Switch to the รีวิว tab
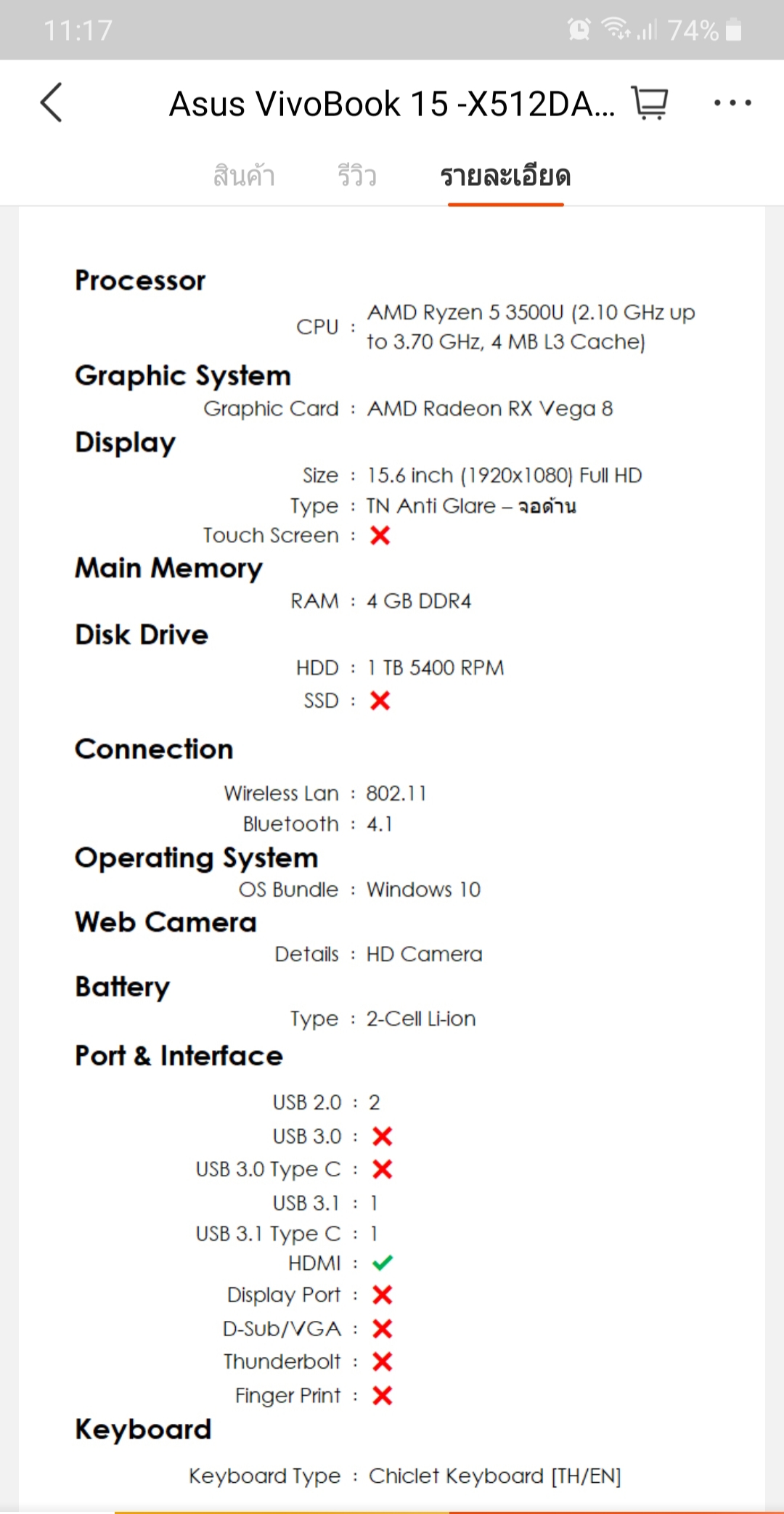Viewport: 784px width, 1514px height. click(x=356, y=176)
